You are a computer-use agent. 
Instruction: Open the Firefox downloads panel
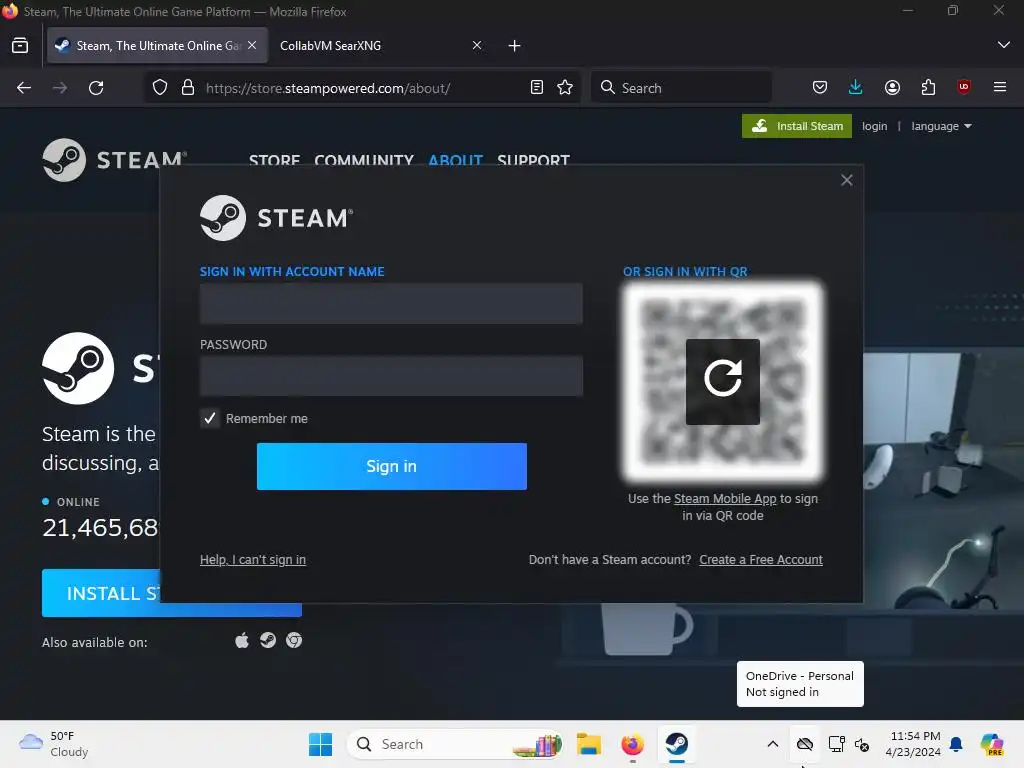point(856,88)
